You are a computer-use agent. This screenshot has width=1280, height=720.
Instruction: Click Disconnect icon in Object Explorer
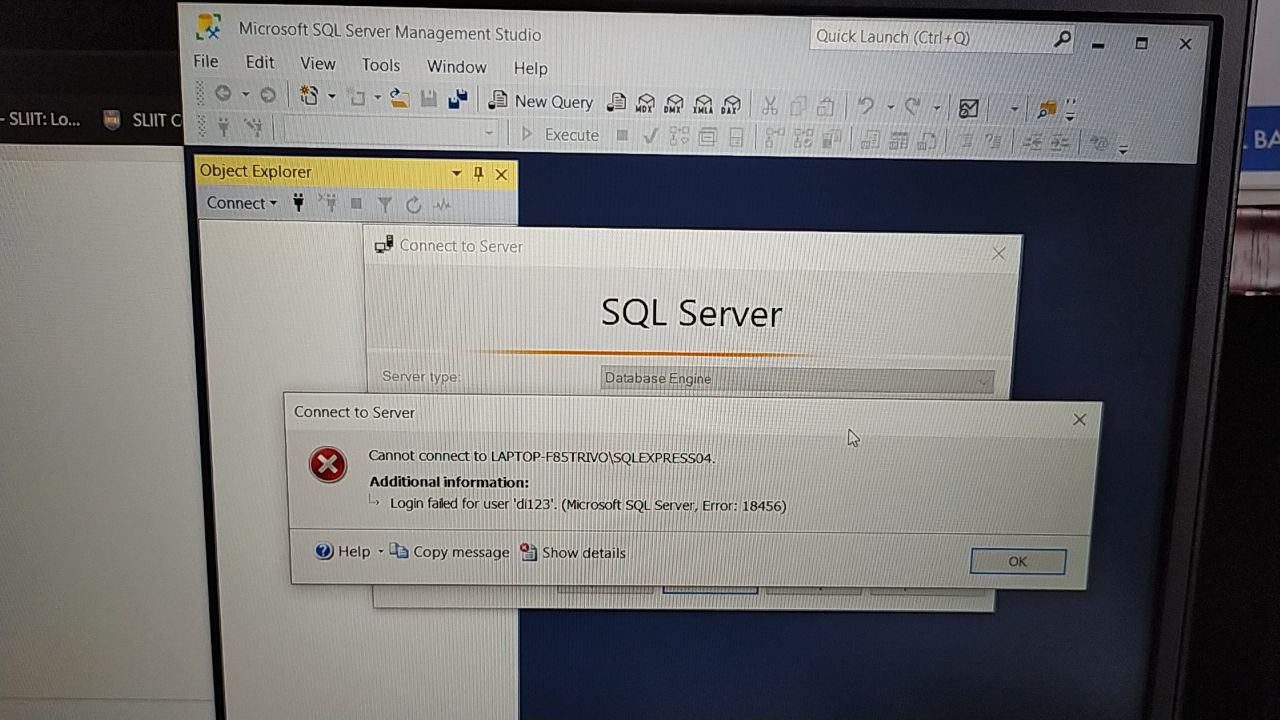pos(327,204)
